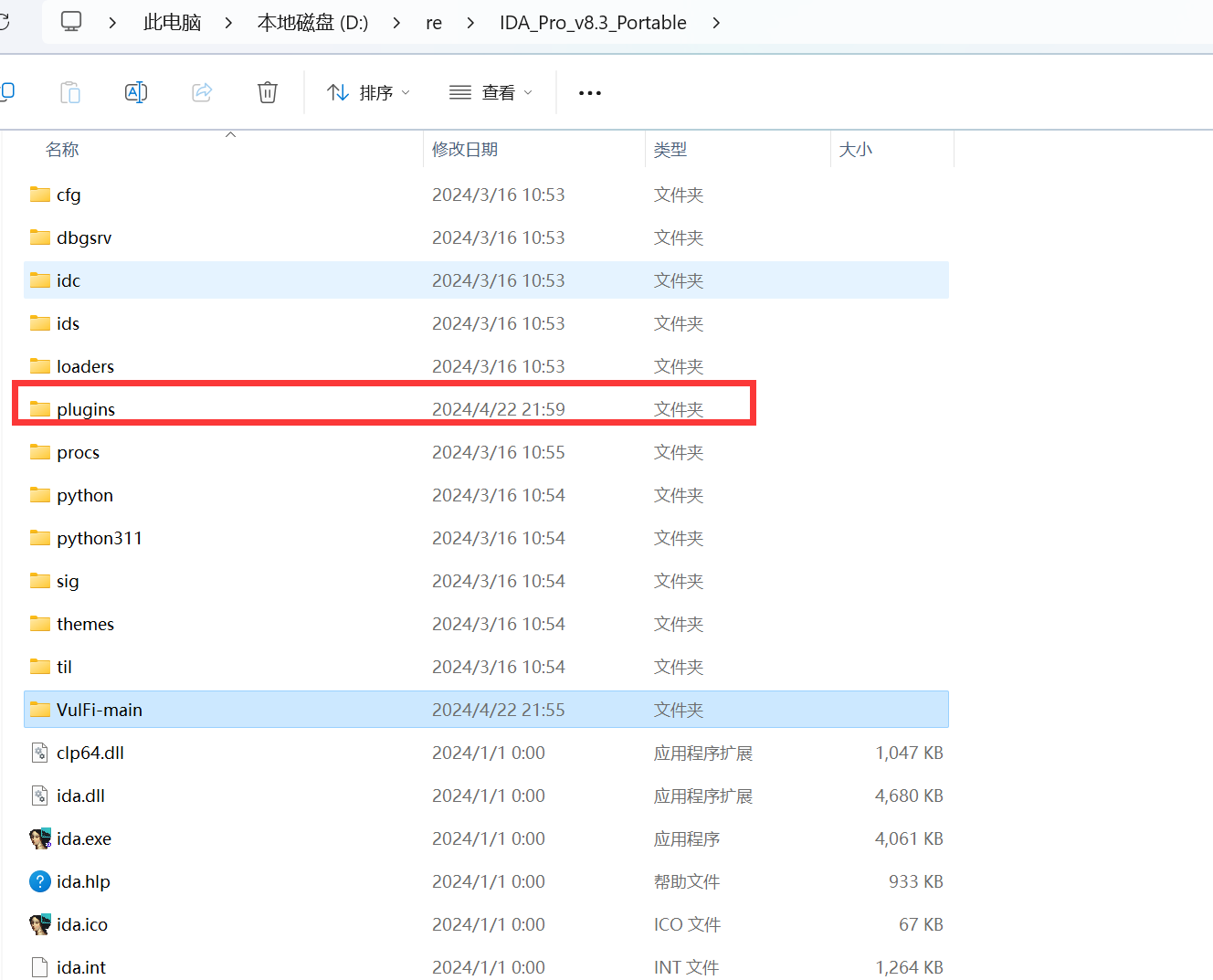
Task: Click the file name "python311"
Action: click(x=100, y=538)
